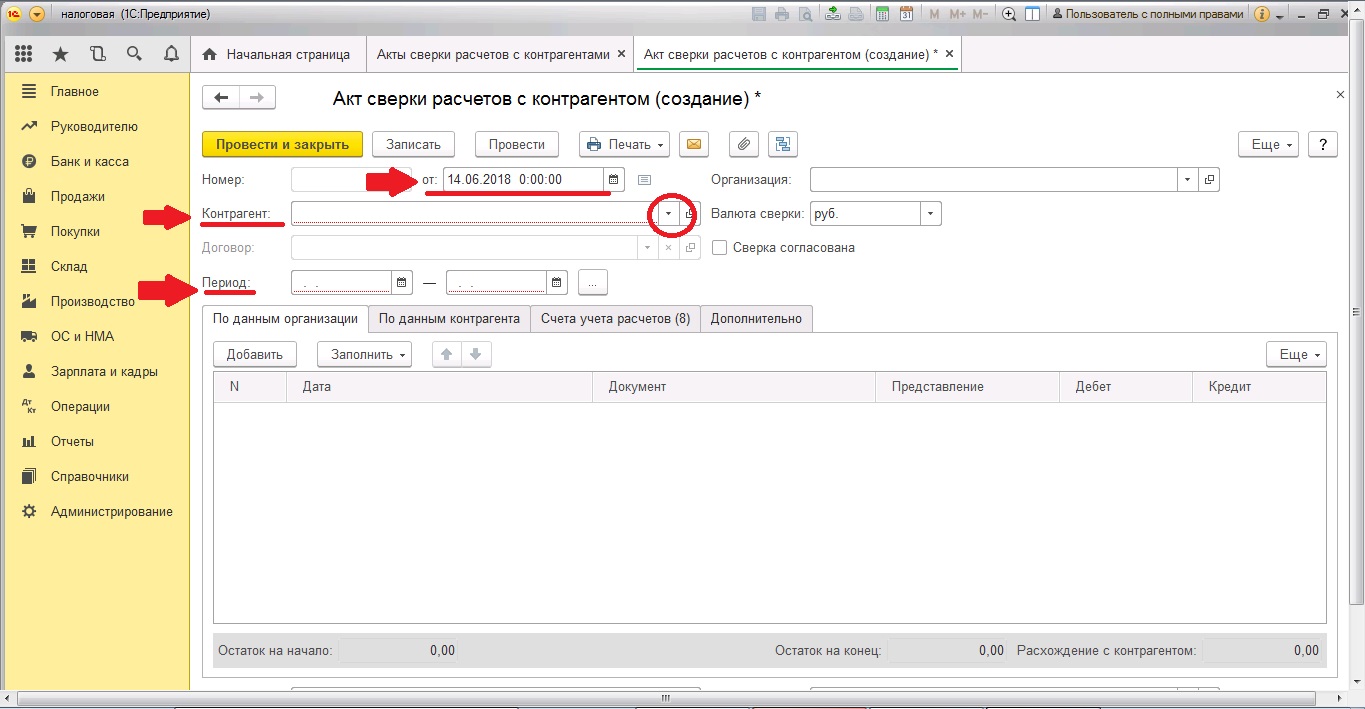Click the history icon in top panel
The image size is (1365, 709).
[x=98, y=54]
